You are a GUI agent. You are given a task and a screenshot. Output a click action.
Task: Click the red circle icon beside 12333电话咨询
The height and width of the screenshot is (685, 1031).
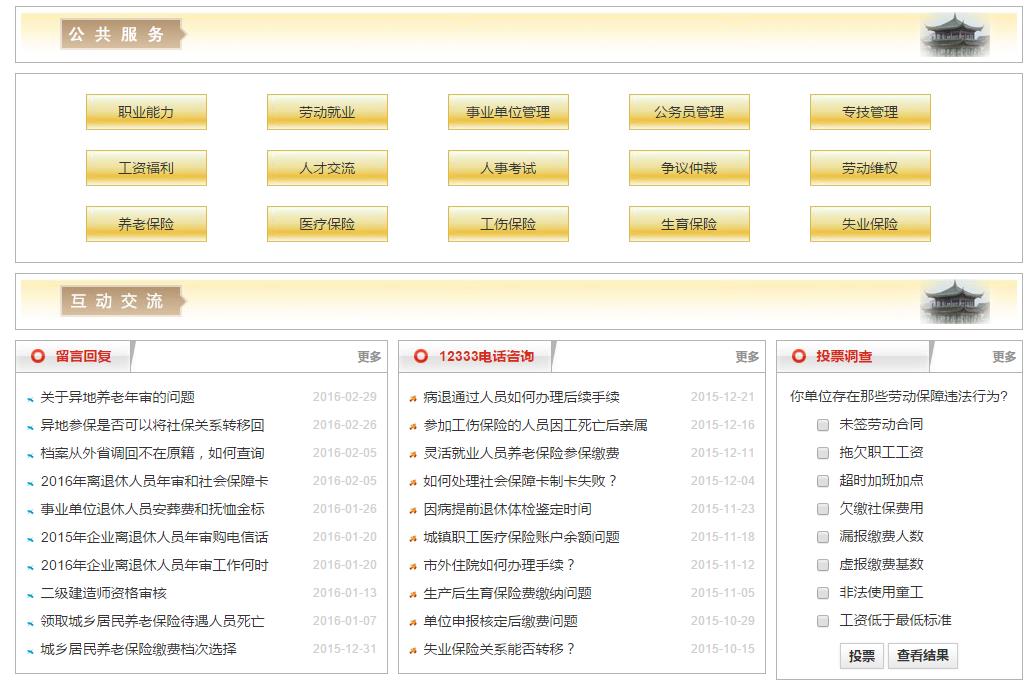[421, 356]
